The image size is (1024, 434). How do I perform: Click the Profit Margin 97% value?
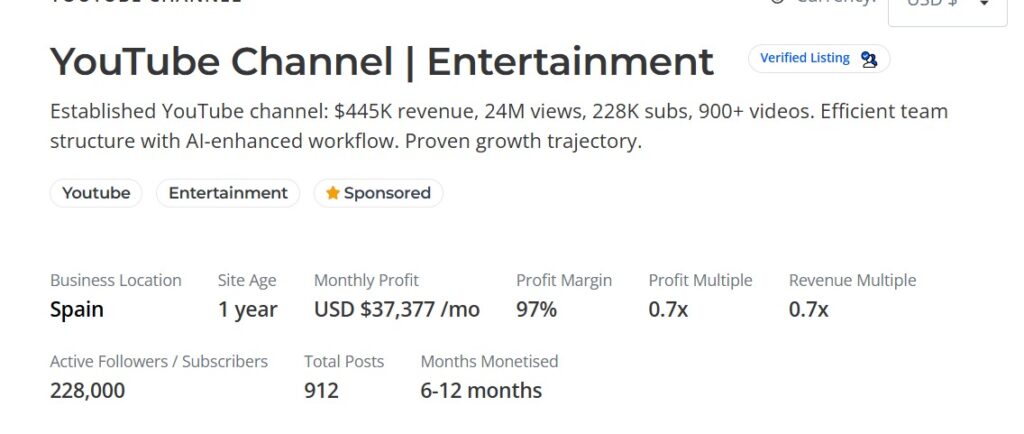(536, 310)
